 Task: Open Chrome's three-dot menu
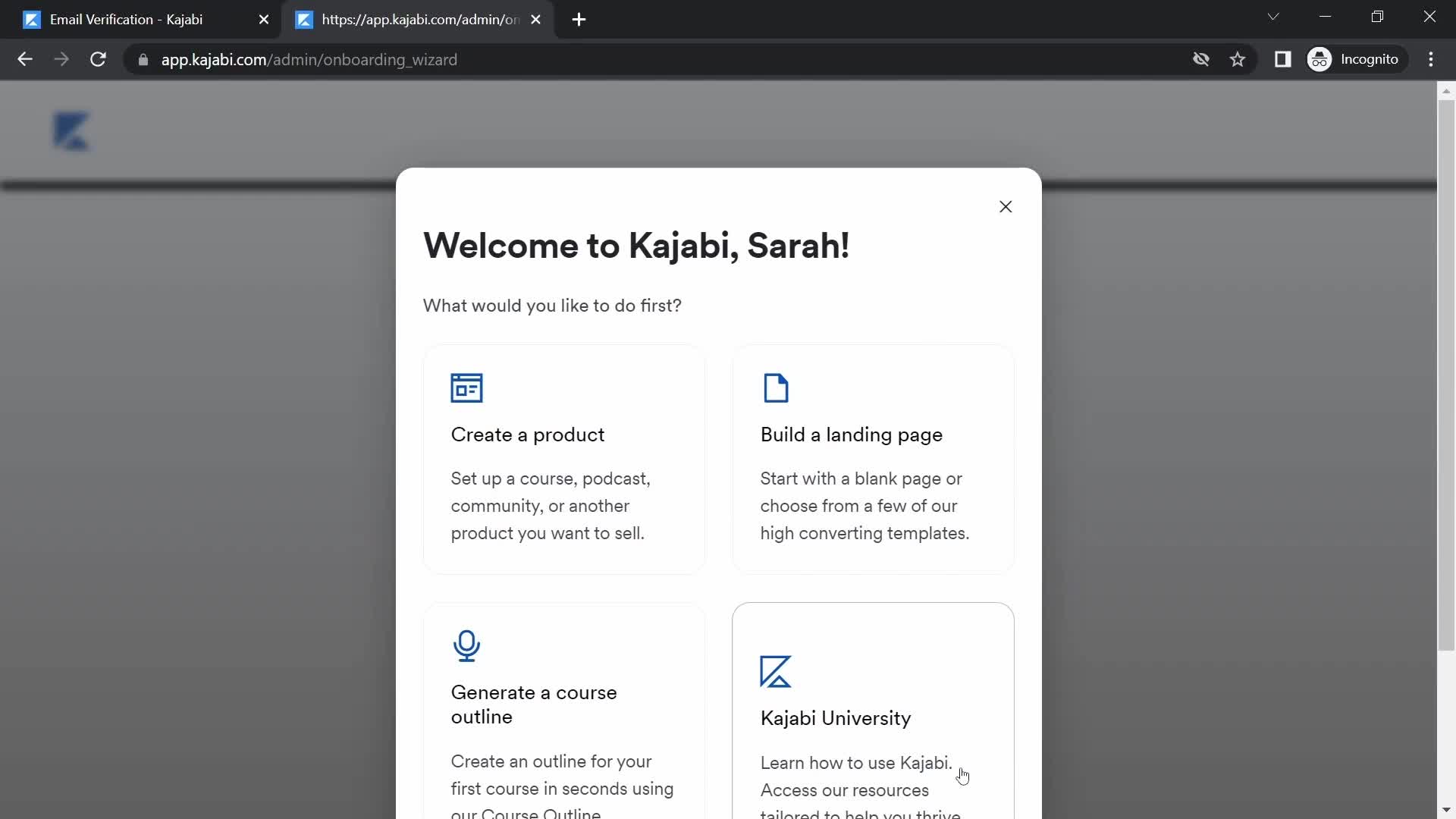(x=1431, y=59)
